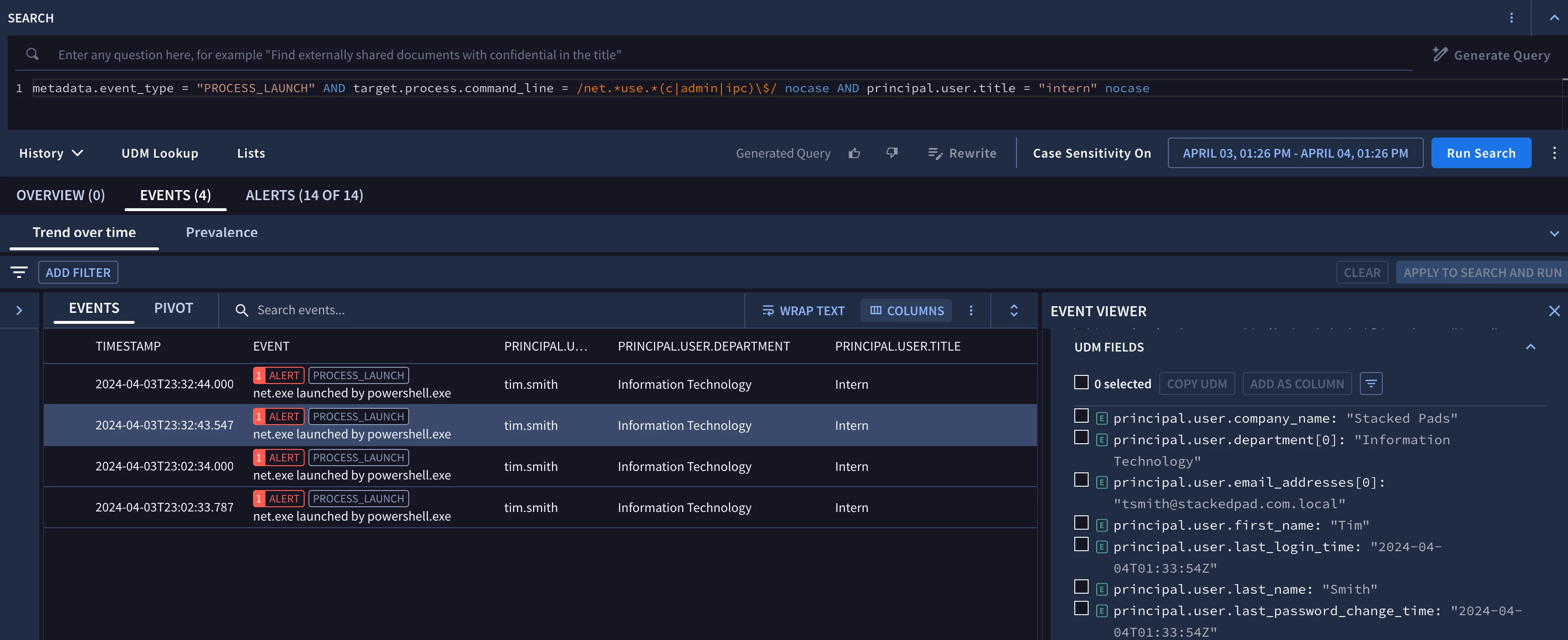Click the UDM fields filter icon
This screenshot has height=640, width=1568.
pos(1371,384)
